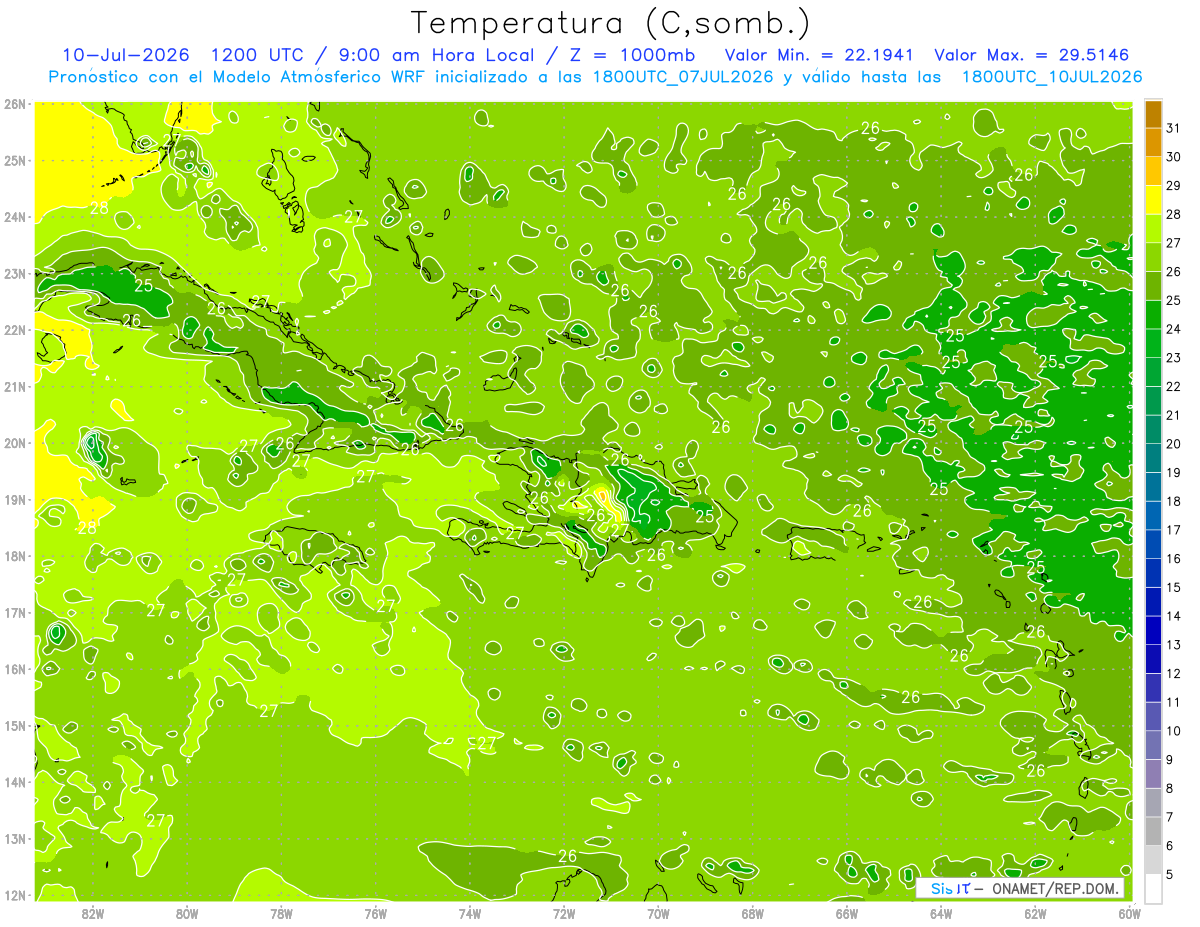Click the color bar label '22'

(1174, 387)
